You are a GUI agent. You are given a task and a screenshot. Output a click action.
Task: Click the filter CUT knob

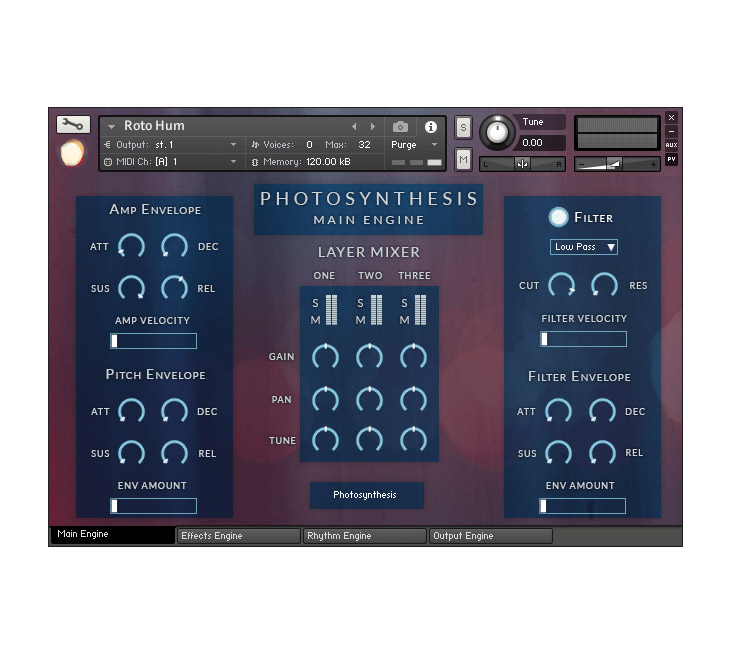click(x=561, y=285)
